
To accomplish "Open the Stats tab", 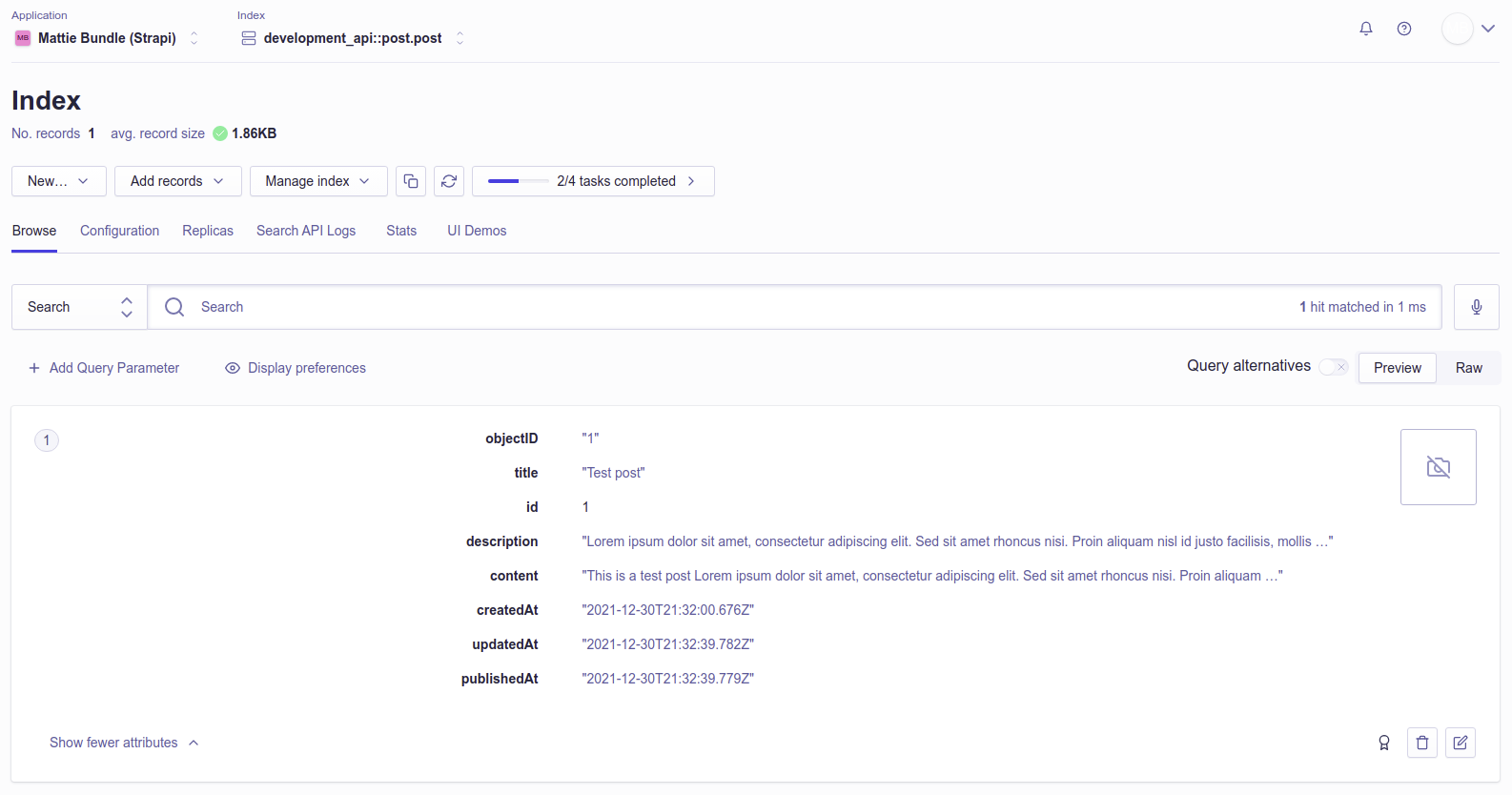I will point(401,231).
